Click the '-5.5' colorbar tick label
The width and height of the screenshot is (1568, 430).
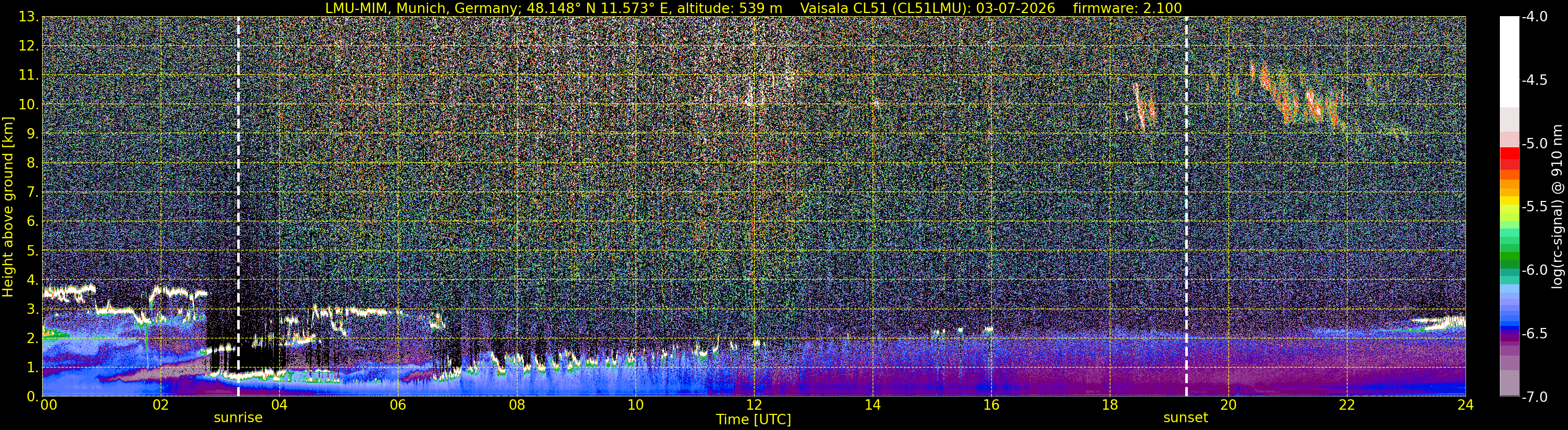pyautogui.click(x=1535, y=207)
